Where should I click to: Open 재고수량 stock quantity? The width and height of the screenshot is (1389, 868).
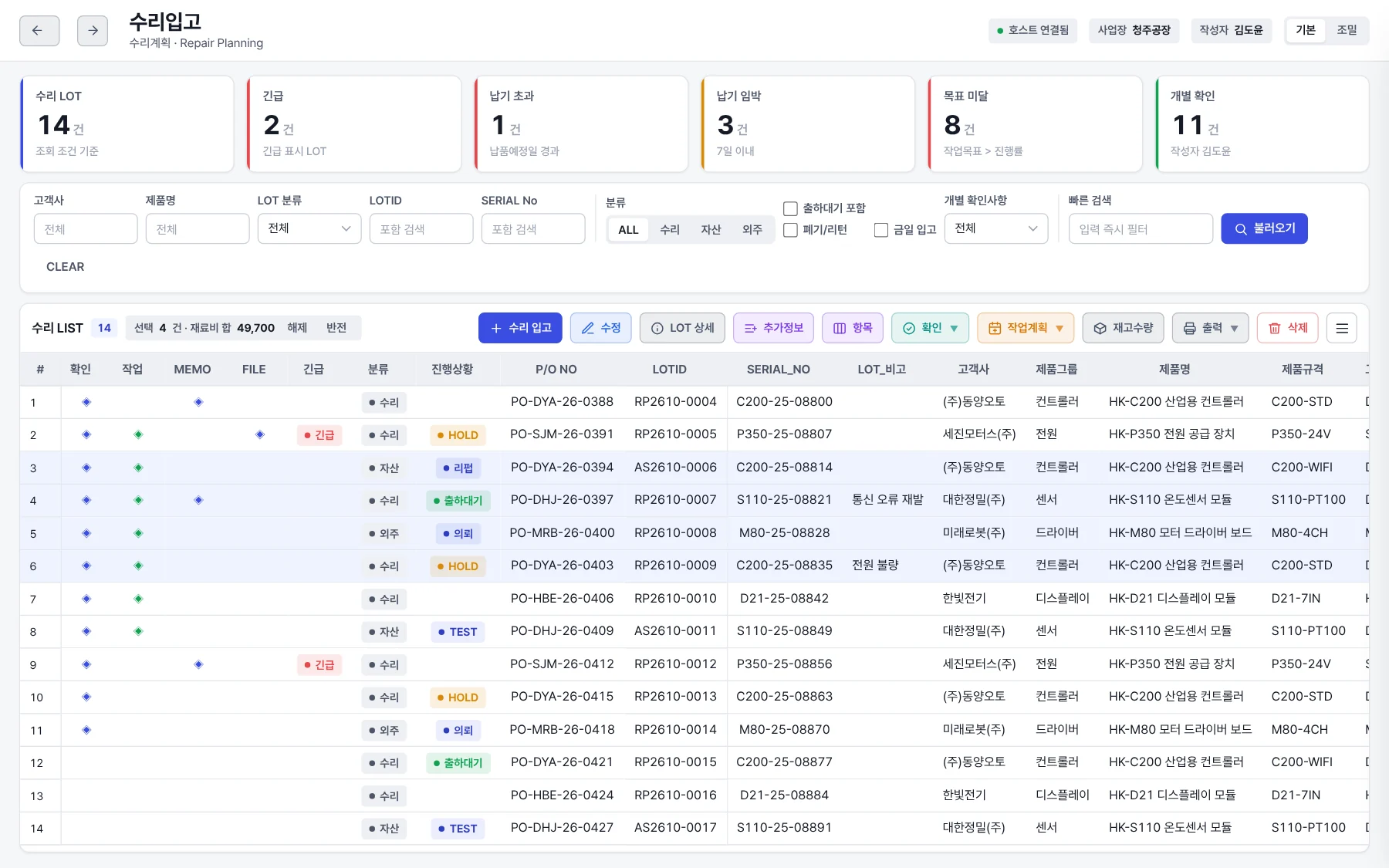click(1124, 328)
